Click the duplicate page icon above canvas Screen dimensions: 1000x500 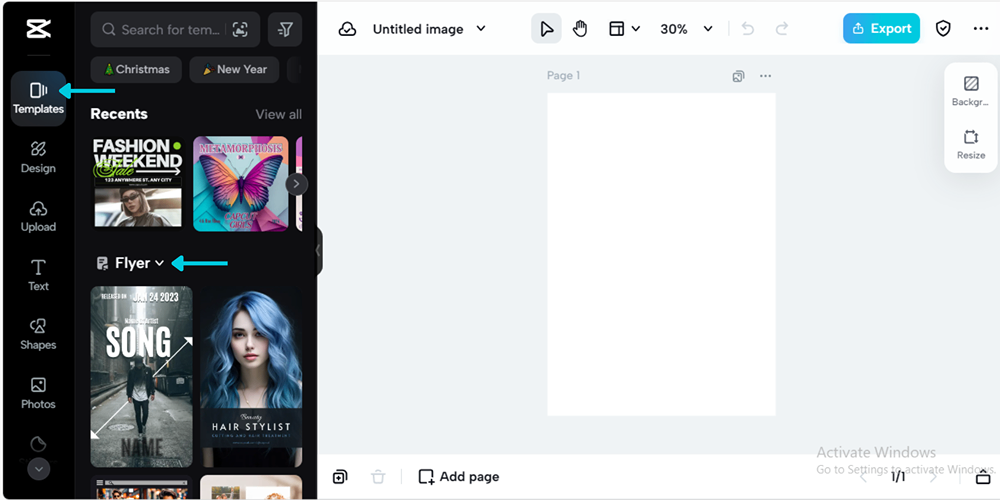click(738, 76)
